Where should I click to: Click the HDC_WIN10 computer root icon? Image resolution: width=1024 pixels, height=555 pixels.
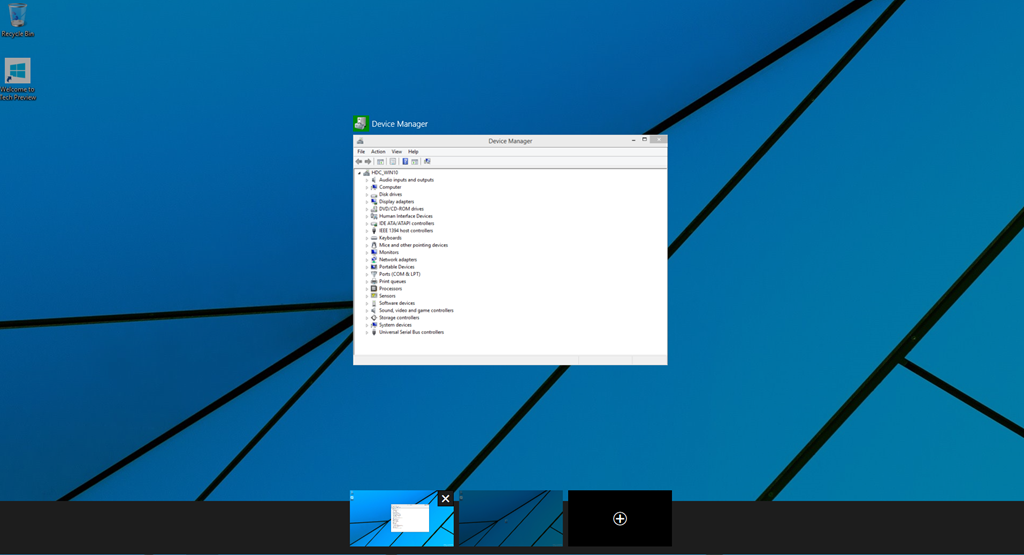(x=366, y=172)
